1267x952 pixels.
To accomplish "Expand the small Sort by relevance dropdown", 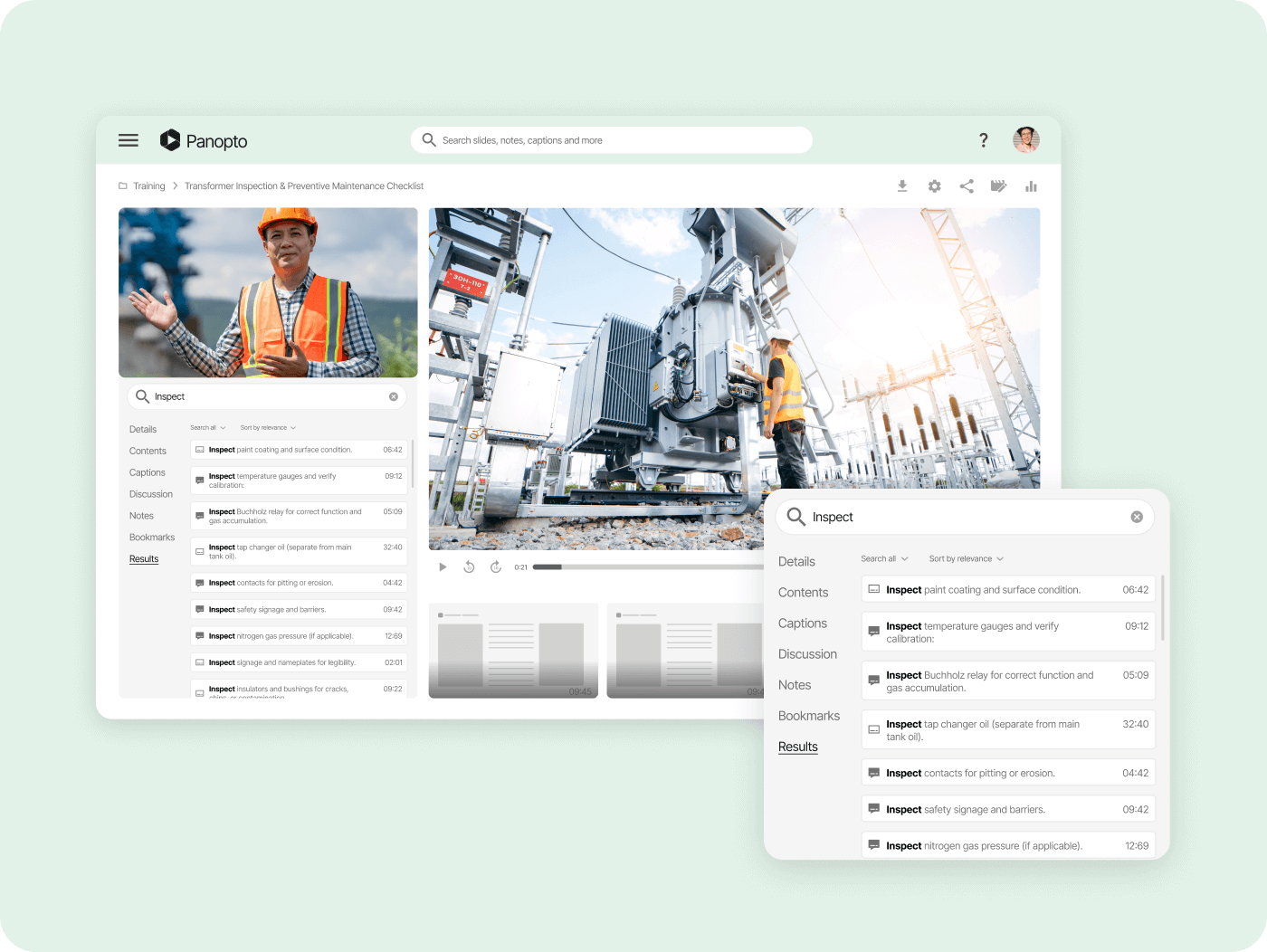I will coord(268,428).
